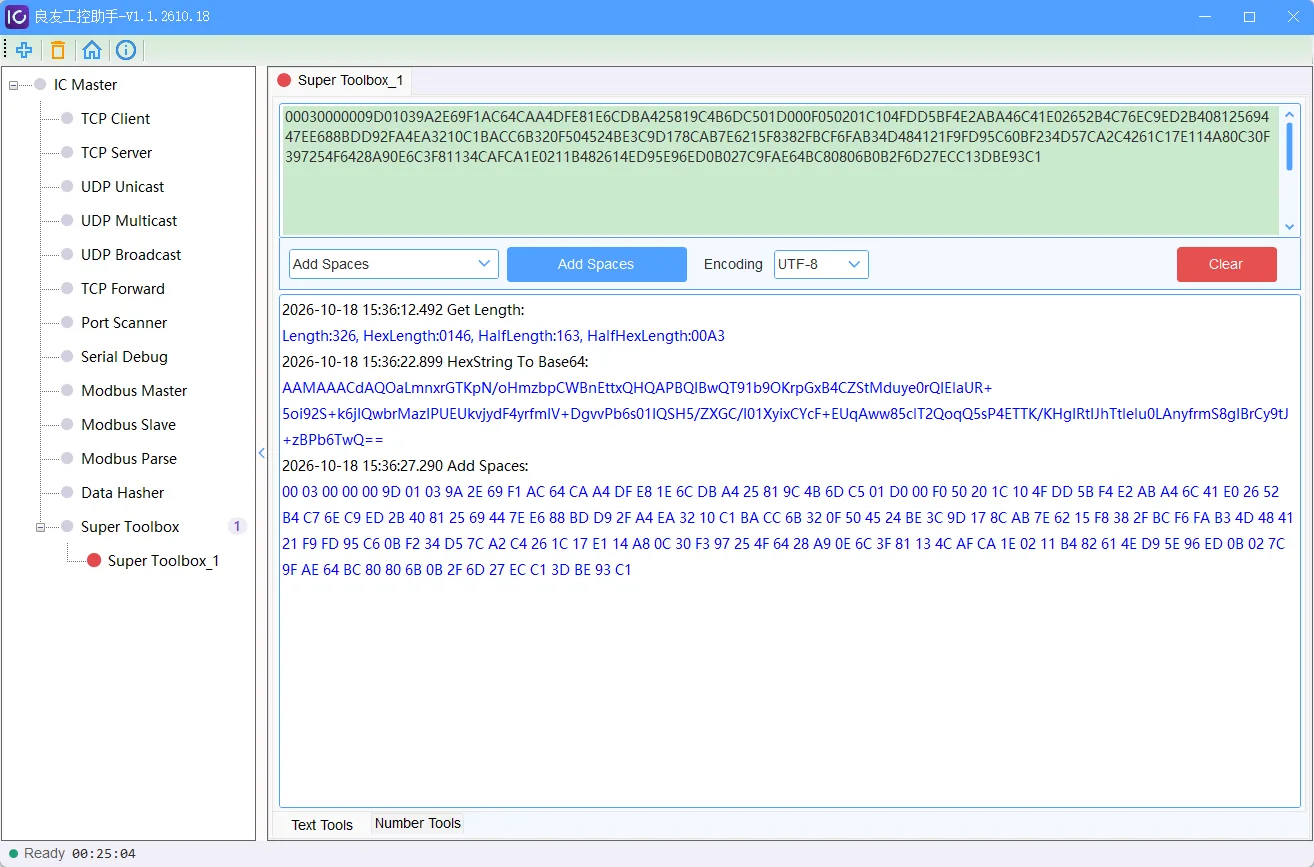Switch to the Text Tools tab
The width and height of the screenshot is (1314, 867).
click(322, 825)
